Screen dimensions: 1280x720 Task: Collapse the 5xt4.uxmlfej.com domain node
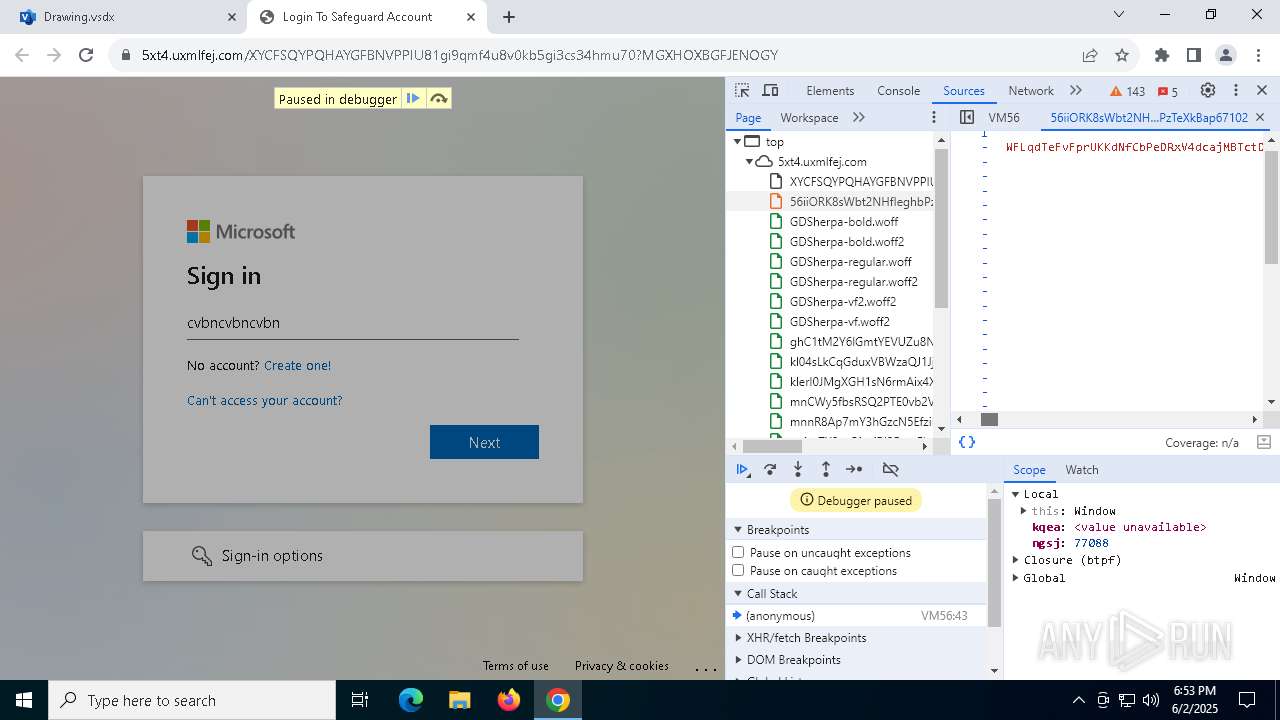click(x=749, y=162)
